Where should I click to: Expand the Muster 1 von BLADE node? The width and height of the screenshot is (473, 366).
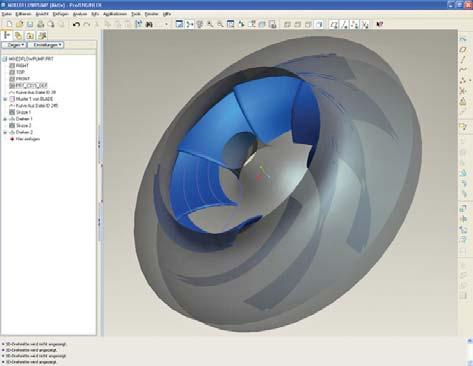click(x=5, y=99)
